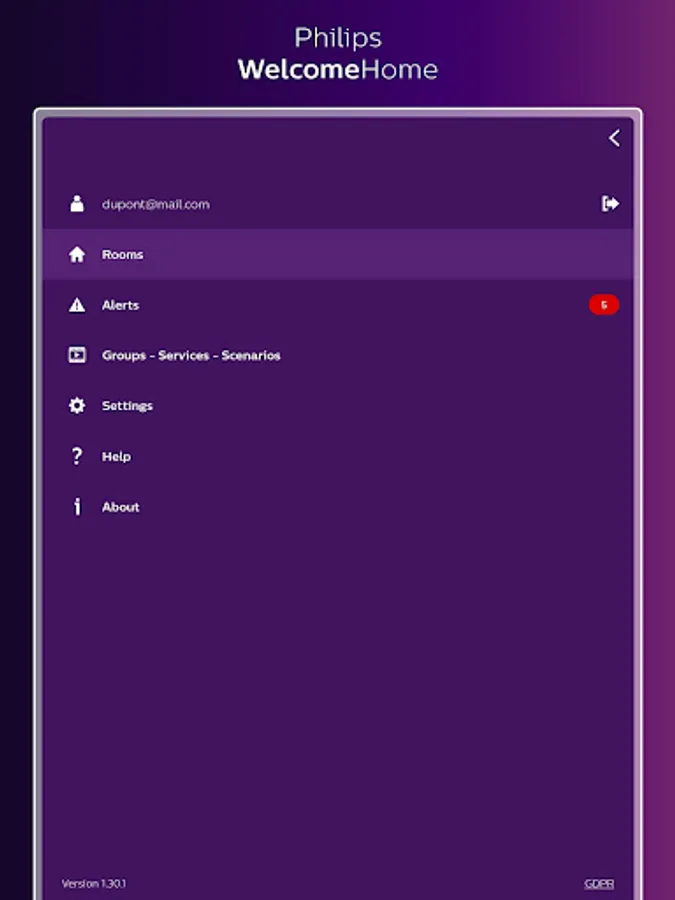Click the info About icon

77,506
